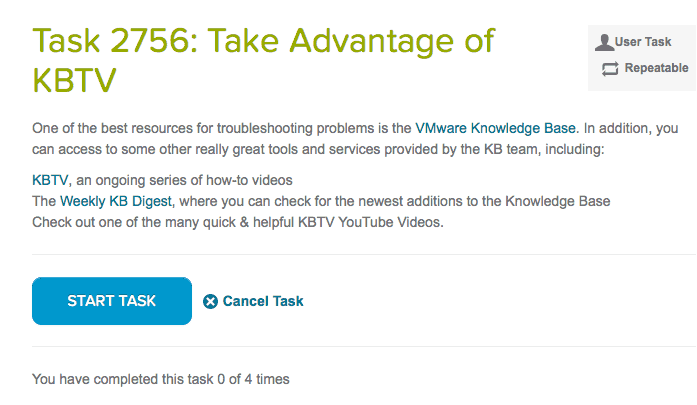Click the gray task-type info box
This screenshot has width=697, height=405.
point(642,58)
